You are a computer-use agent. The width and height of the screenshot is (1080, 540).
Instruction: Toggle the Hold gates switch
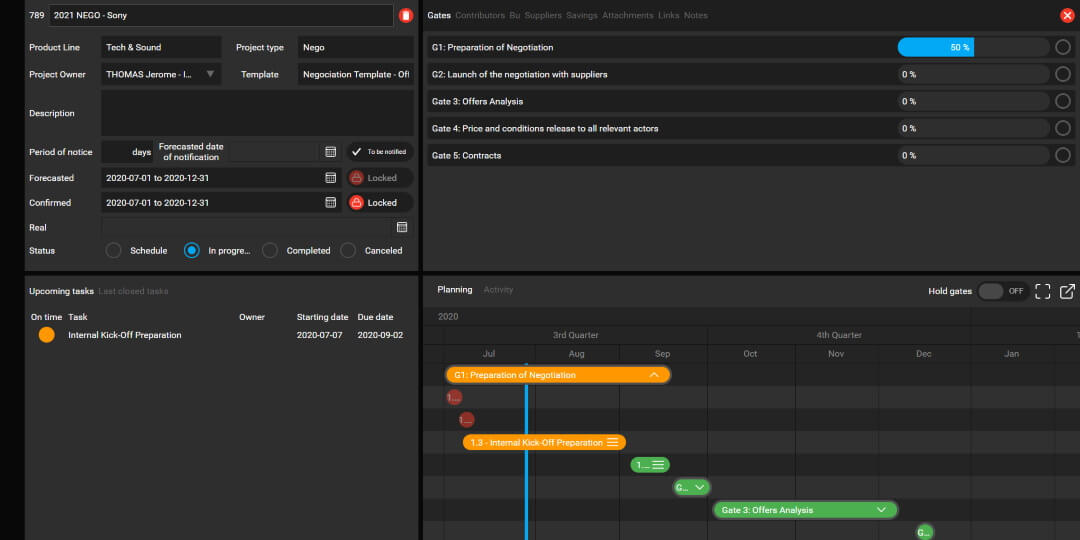[1001, 291]
